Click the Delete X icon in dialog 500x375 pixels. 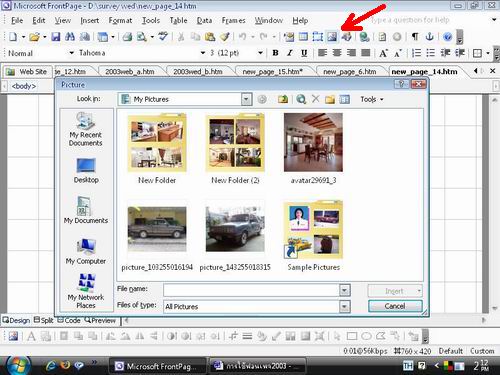315,99
